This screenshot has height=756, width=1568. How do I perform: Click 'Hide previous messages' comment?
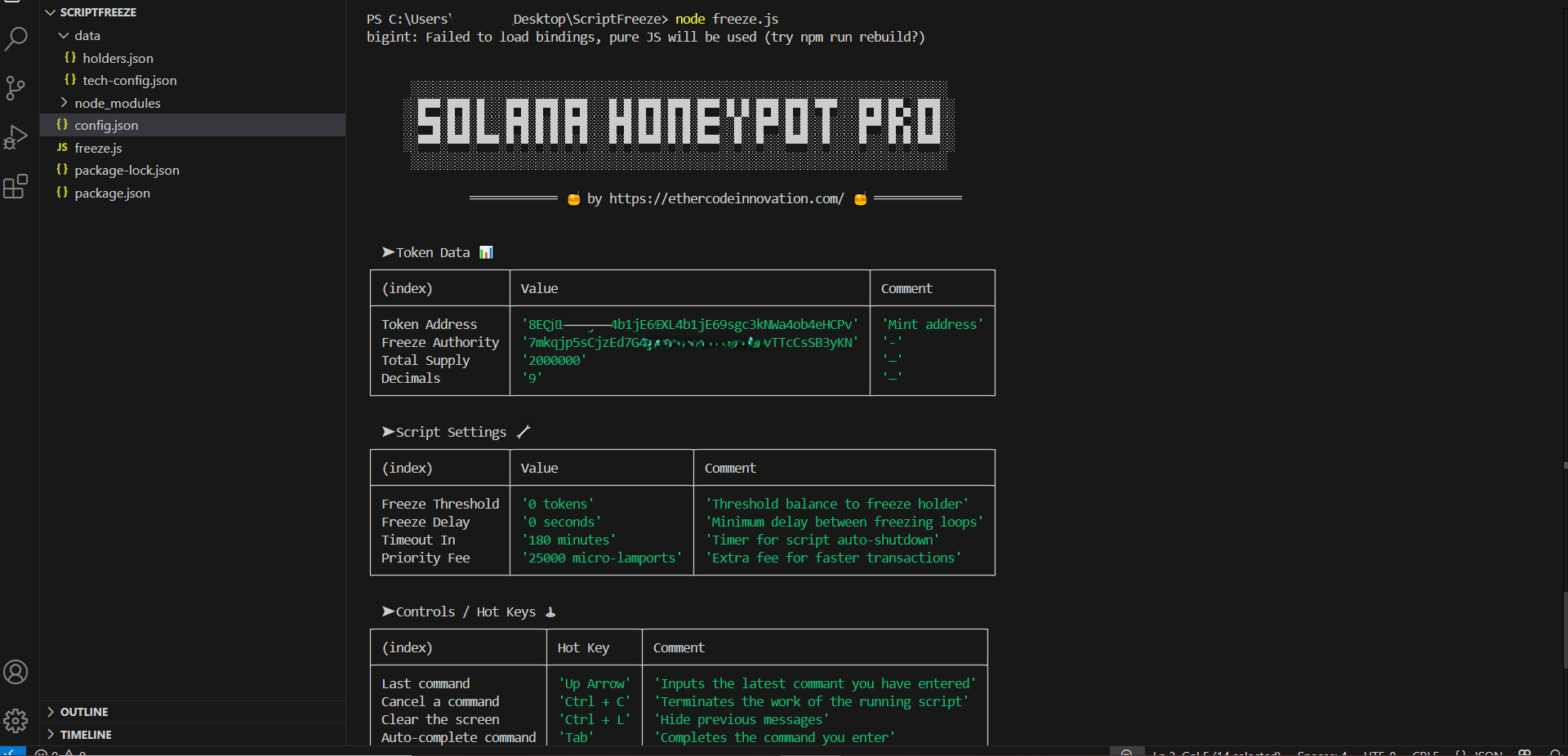742,719
